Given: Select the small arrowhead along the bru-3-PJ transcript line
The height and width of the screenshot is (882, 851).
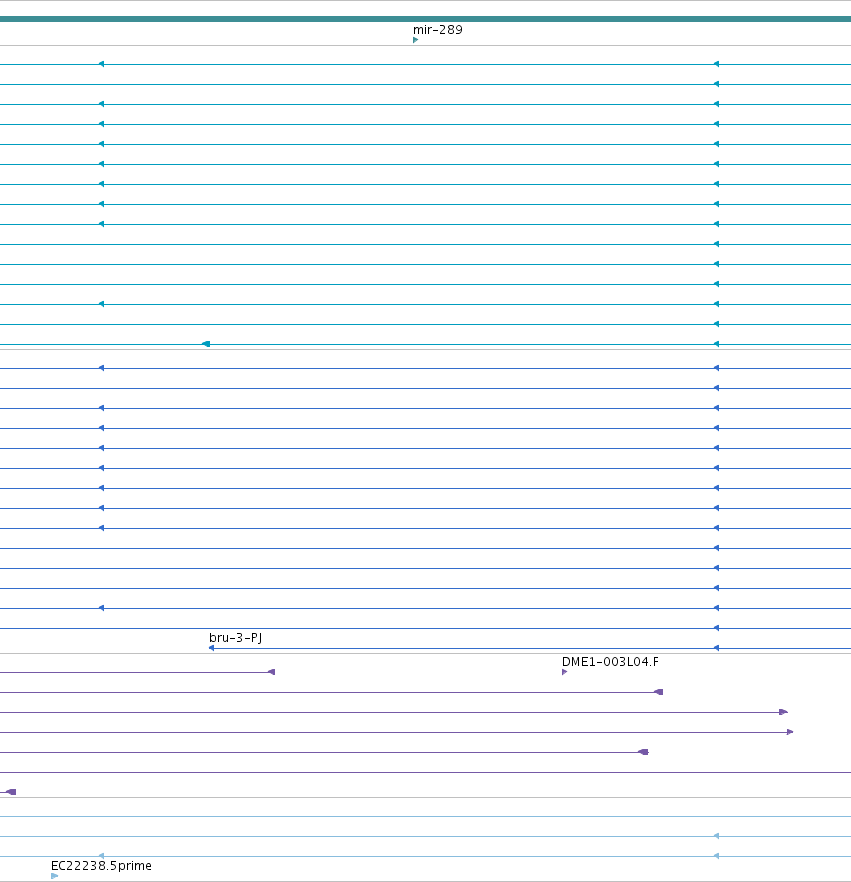Looking at the screenshot, I should click(x=716, y=648).
